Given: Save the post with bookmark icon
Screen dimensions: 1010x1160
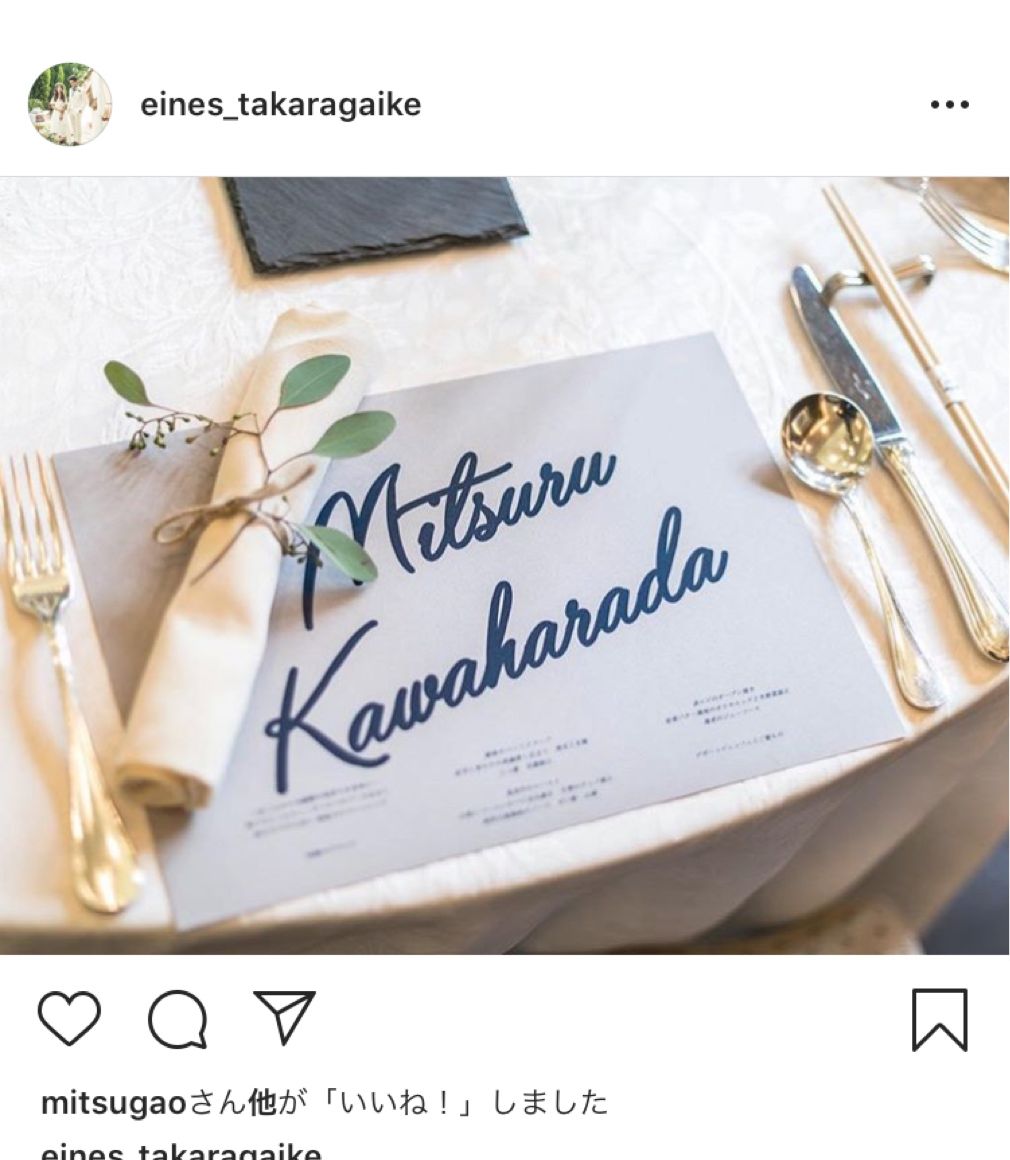Looking at the screenshot, I should click(940, 1019).
